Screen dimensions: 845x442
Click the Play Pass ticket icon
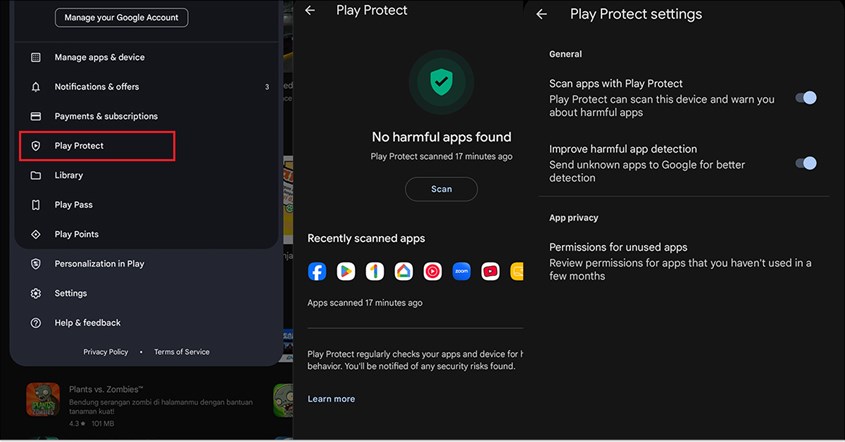(x=36, y=205)
